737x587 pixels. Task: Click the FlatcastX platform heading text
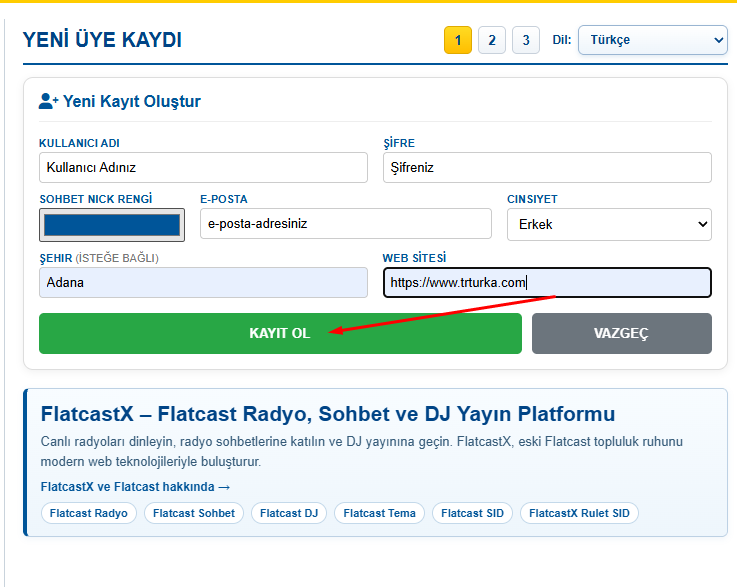pos(328,414)
